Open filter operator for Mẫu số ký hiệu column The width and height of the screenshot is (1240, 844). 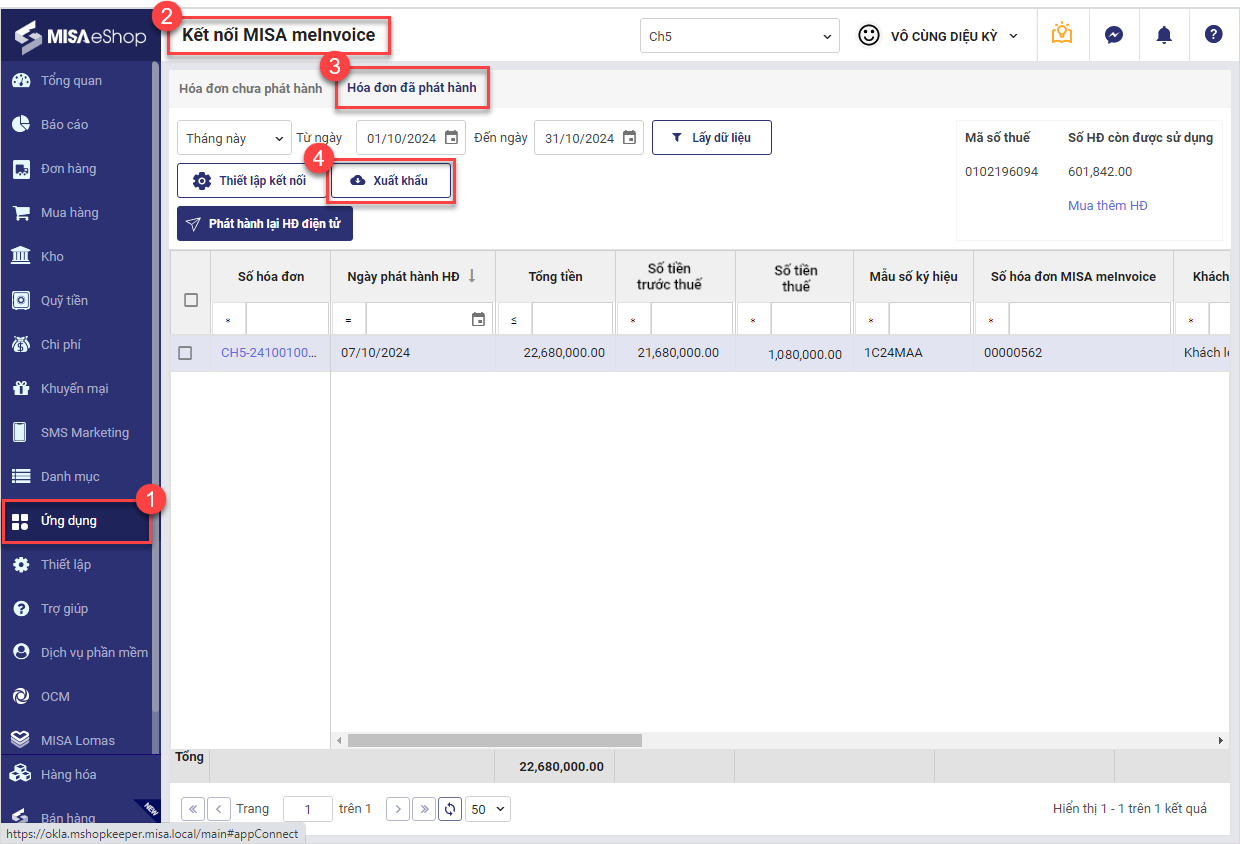click(871, 320)
